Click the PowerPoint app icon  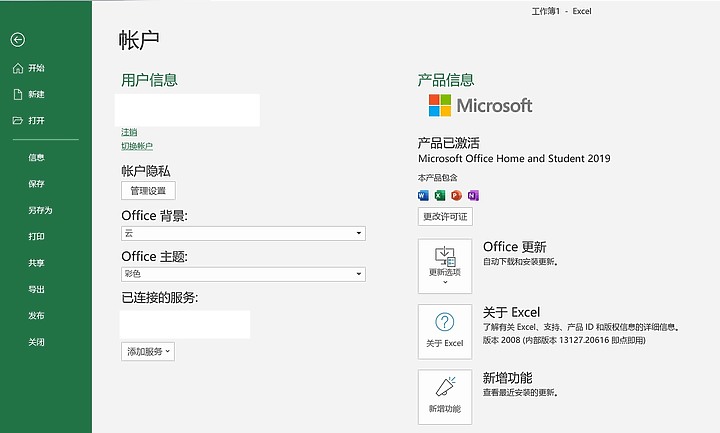456,196
